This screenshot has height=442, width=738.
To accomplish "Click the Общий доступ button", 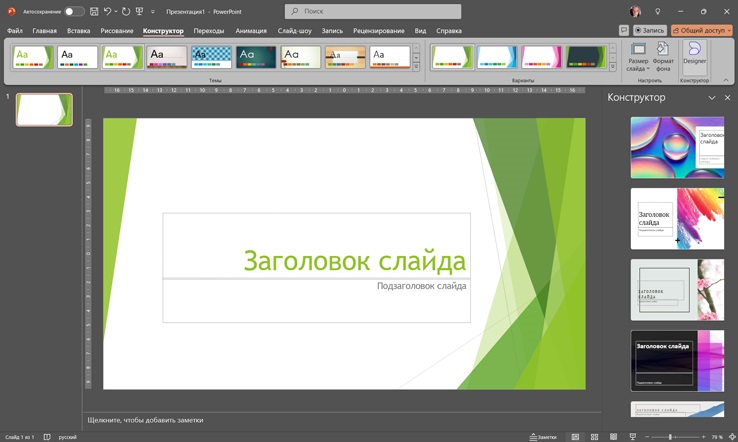I will point(701,30).
